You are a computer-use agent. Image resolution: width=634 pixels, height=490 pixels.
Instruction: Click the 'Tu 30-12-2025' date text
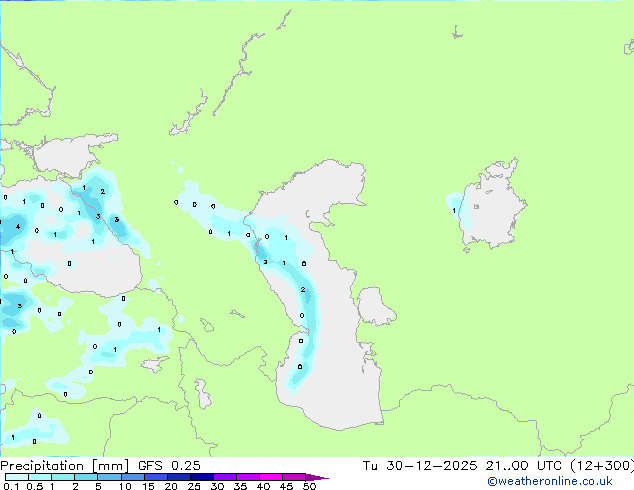(420, 466)
